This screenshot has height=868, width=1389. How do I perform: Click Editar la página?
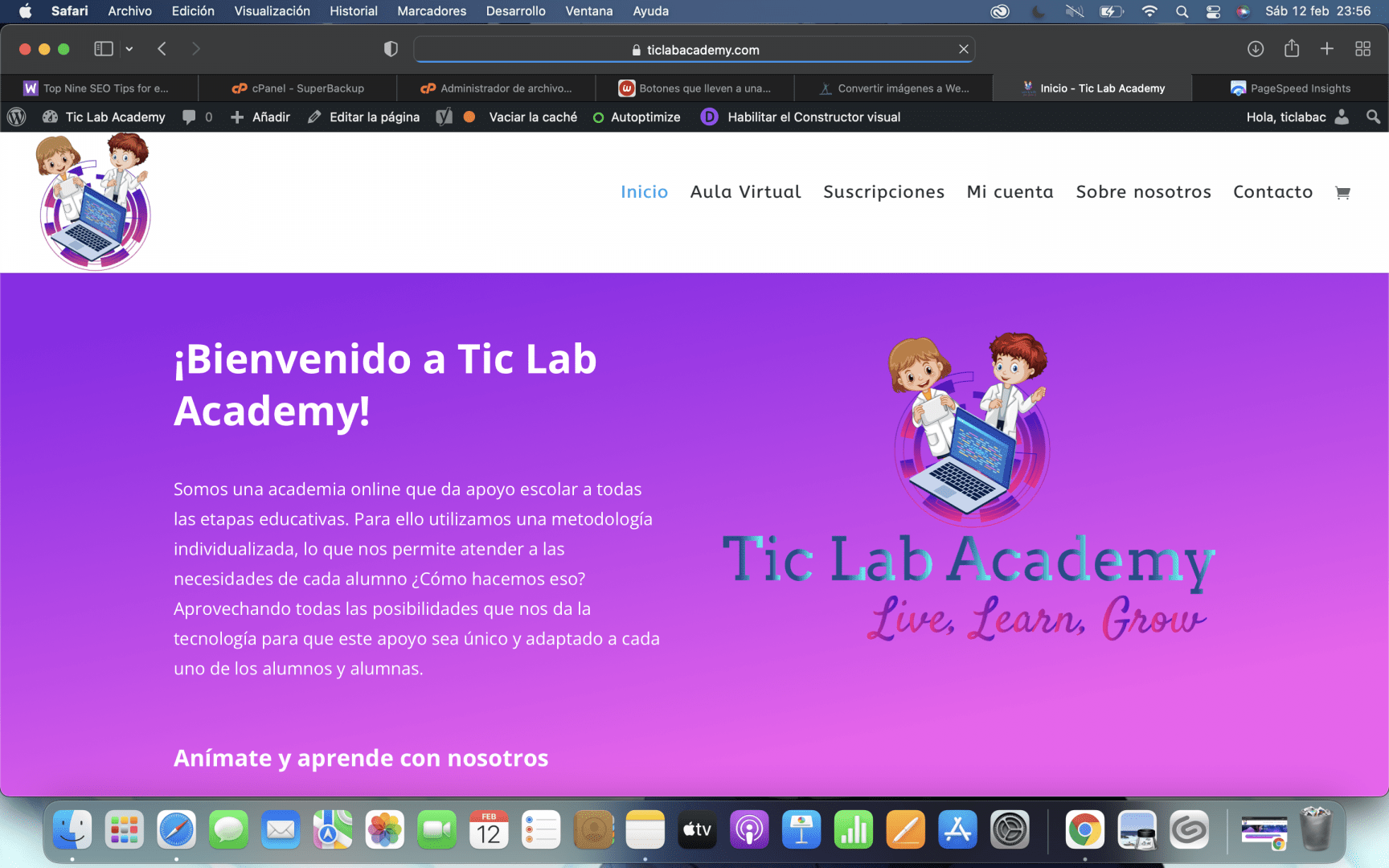click(x=363, y=117)
